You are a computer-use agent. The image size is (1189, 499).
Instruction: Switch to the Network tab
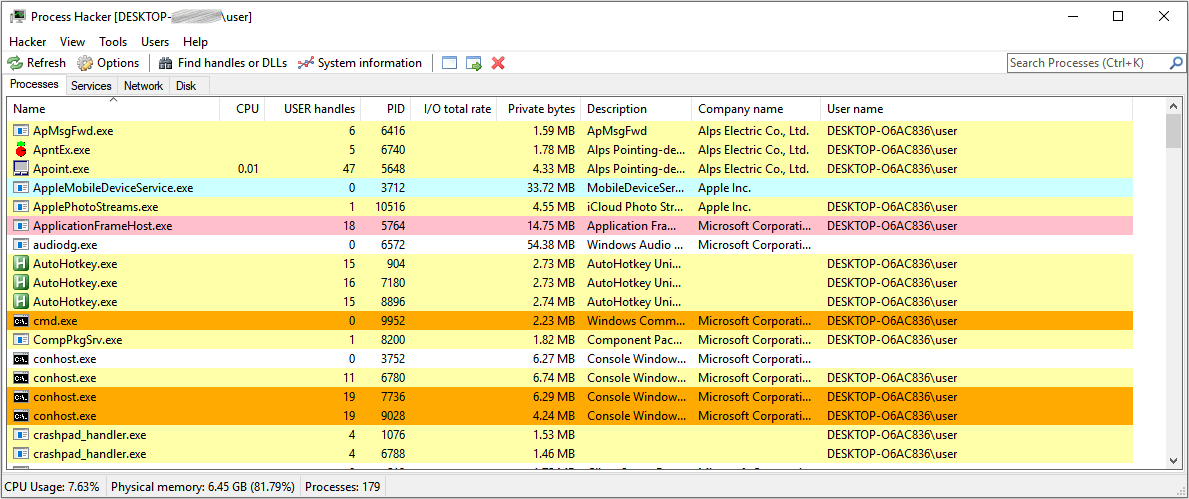143,86
